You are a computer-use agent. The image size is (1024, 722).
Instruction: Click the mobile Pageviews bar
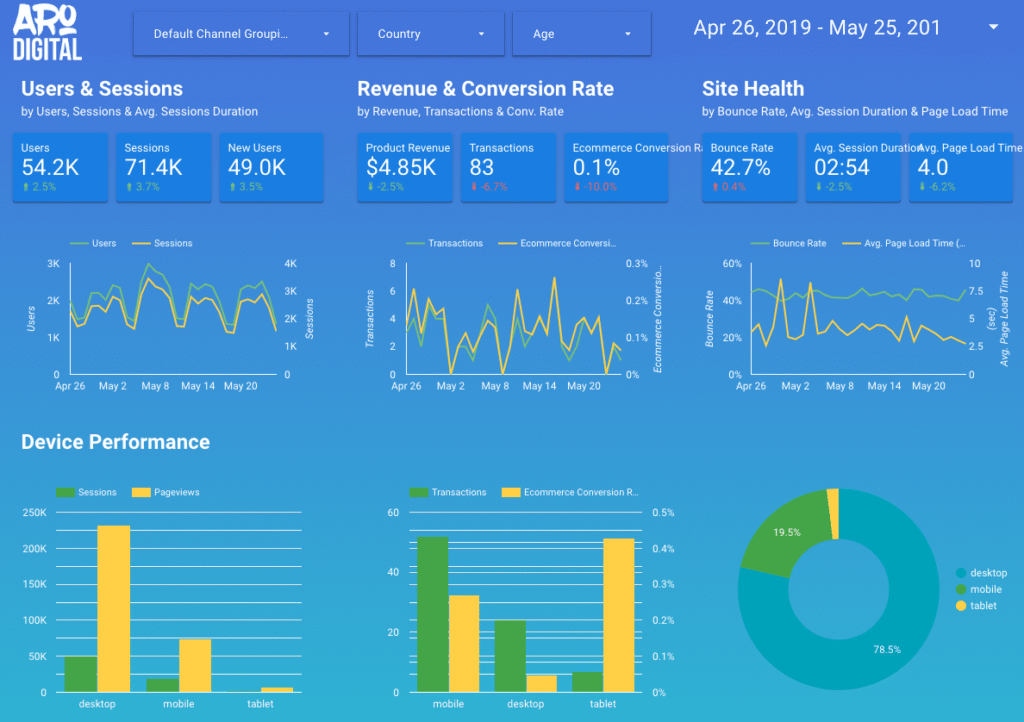click(x=195, y=666)
